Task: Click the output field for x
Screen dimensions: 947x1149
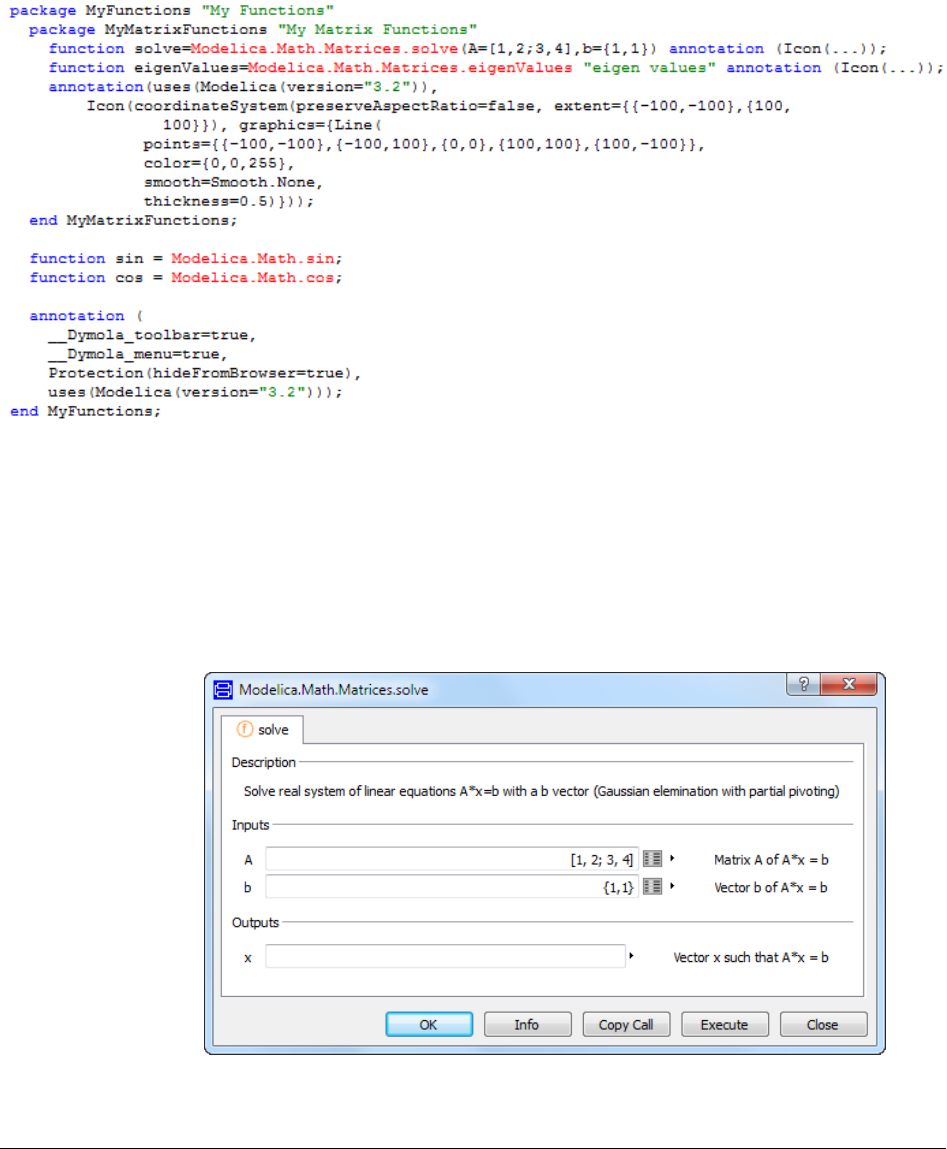Action: (445, 957)
